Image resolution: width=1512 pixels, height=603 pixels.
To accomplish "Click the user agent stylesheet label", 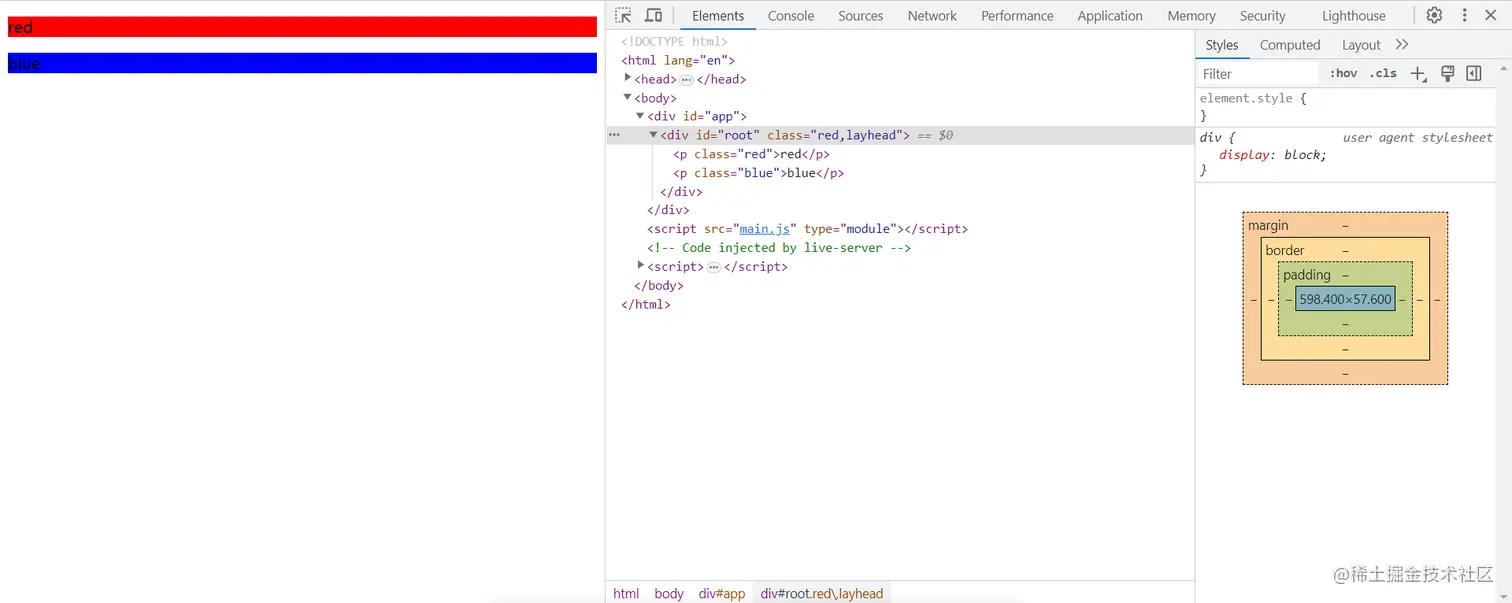I will 1417,138.
